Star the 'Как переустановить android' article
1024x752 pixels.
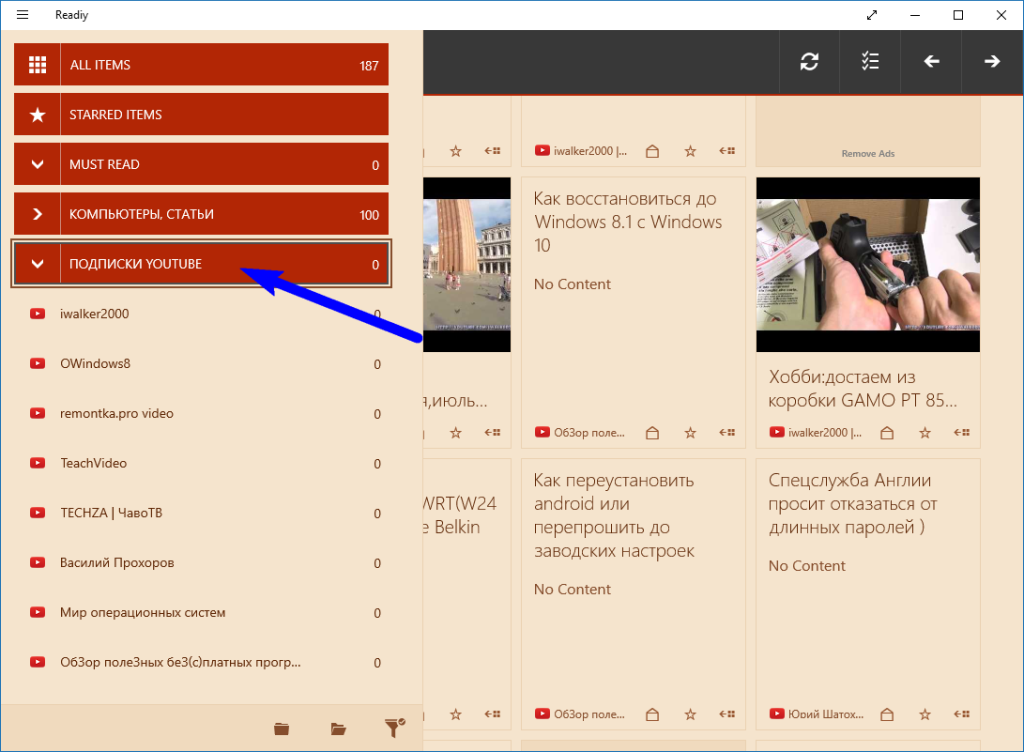point(690,714)
